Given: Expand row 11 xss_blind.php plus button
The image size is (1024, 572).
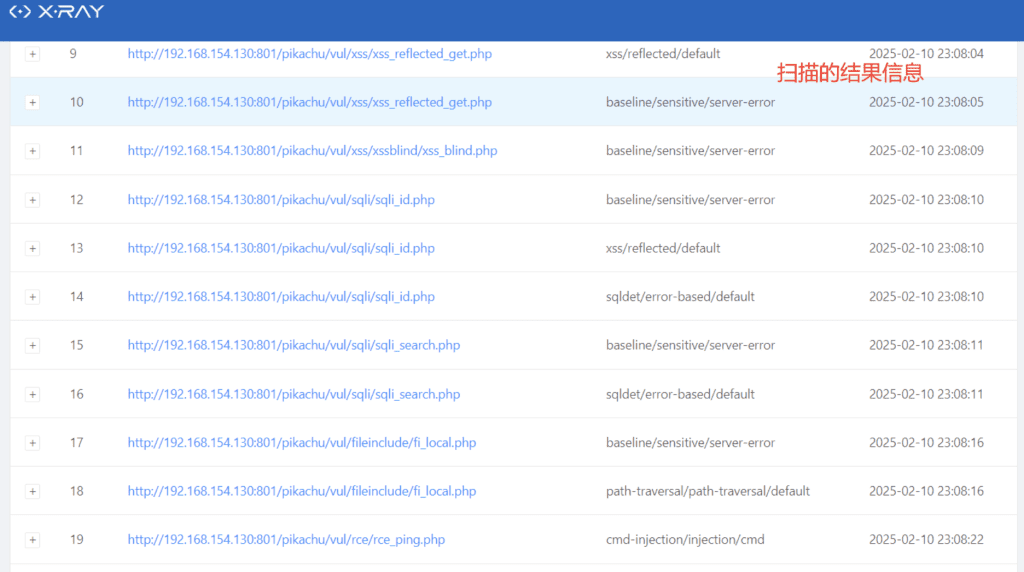Looking at the screenshot, I should coord(32,151).
